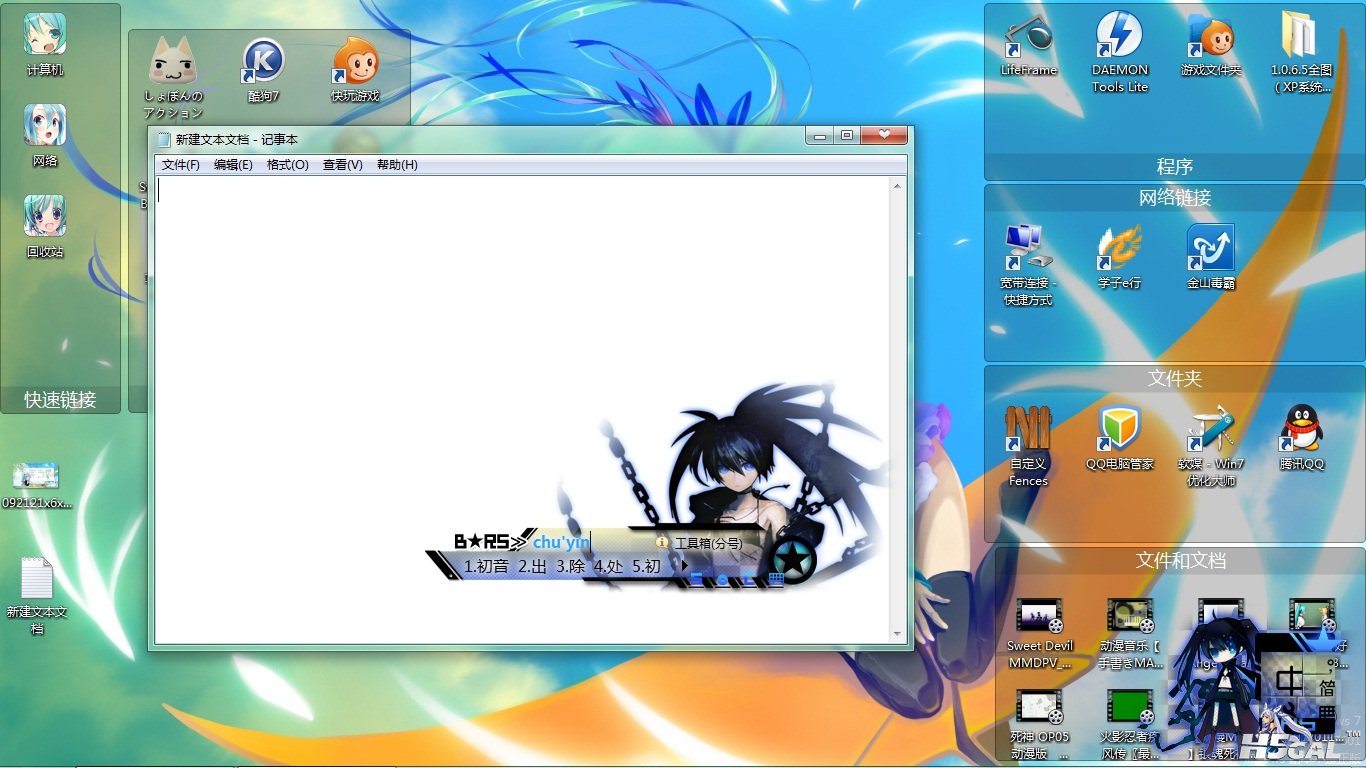This screenshot has height=768, width=1366.
Task: Select the QQ电脑管家 shield icon
Action: (1119, 438)
